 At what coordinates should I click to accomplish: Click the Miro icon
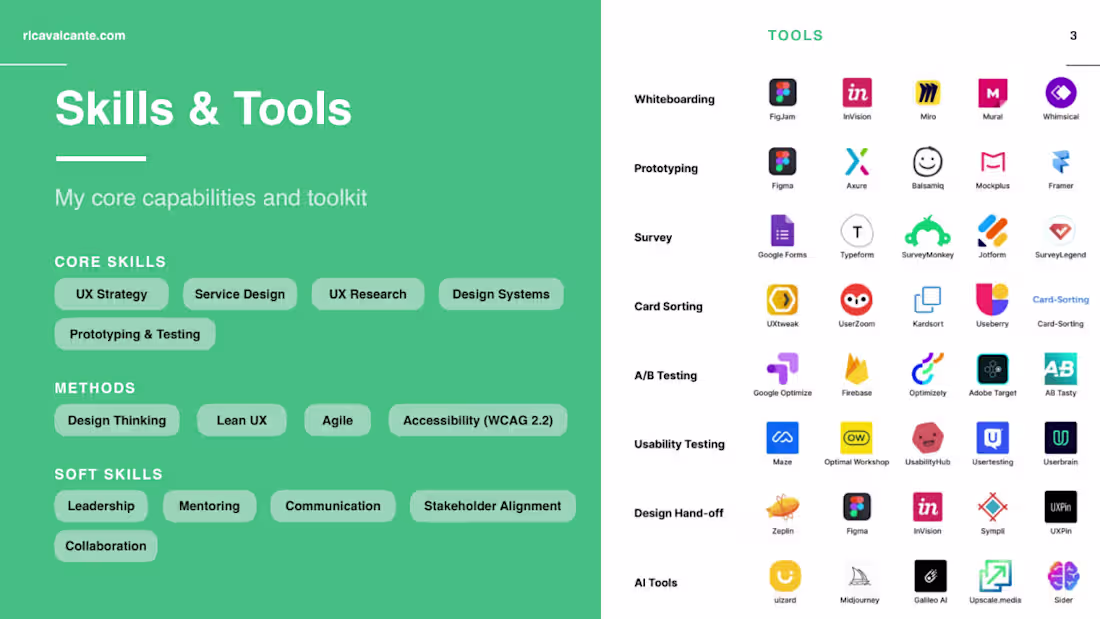tap(927, 93)
